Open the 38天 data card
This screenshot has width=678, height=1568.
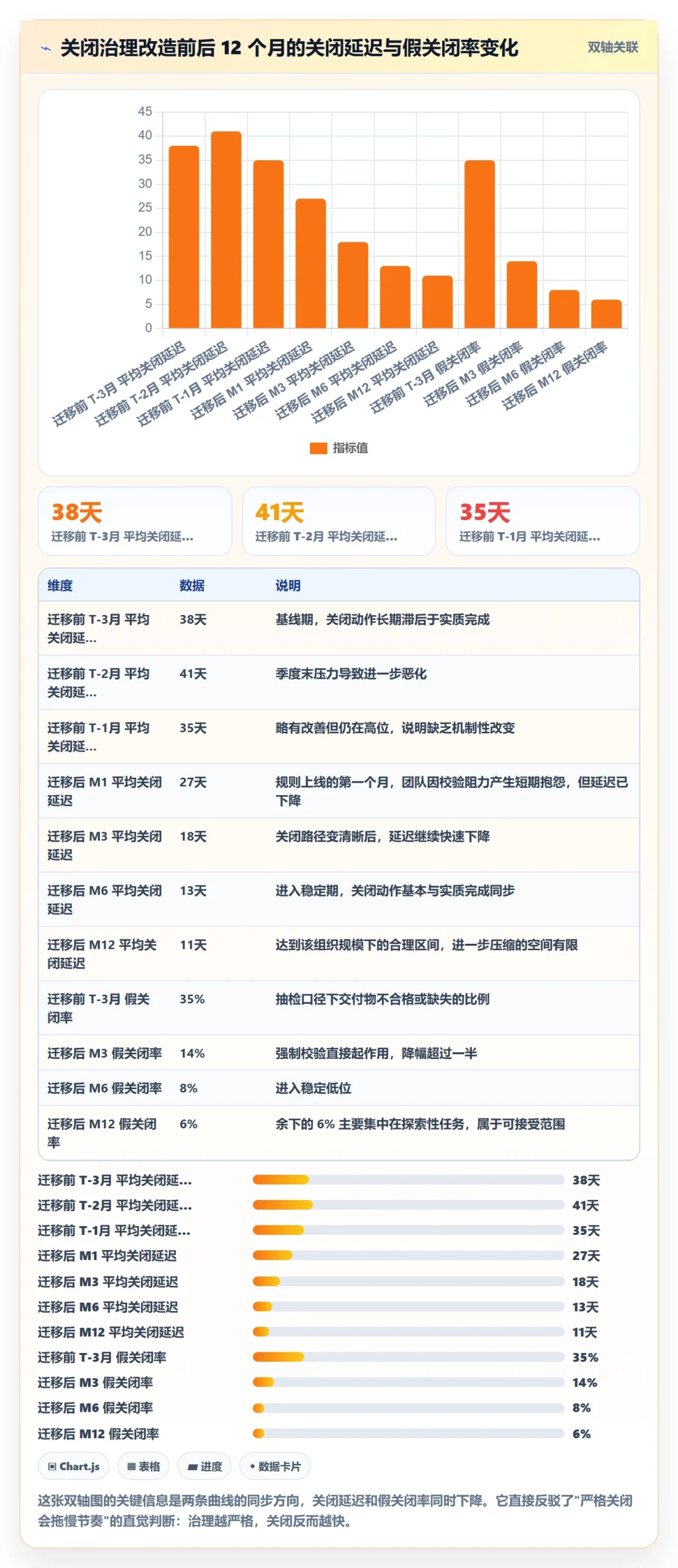click(135, 521)
